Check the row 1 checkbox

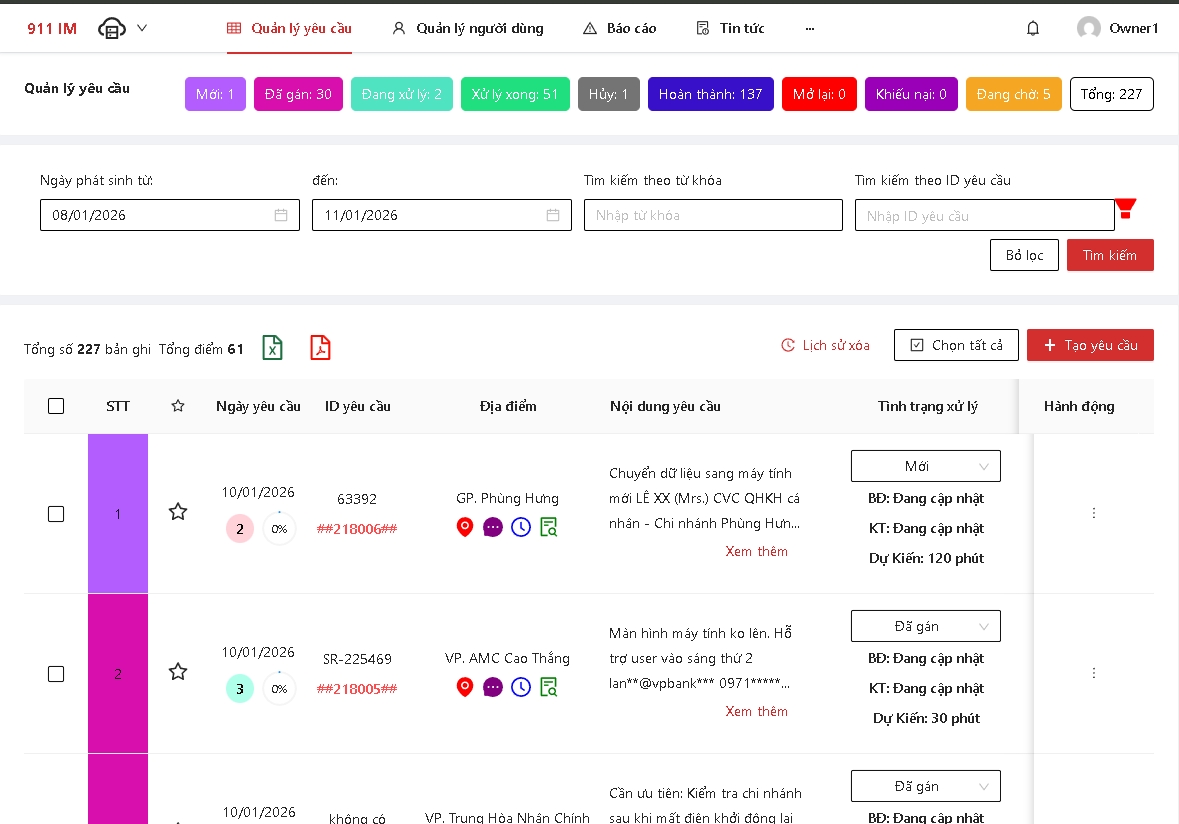pos(56,514)
